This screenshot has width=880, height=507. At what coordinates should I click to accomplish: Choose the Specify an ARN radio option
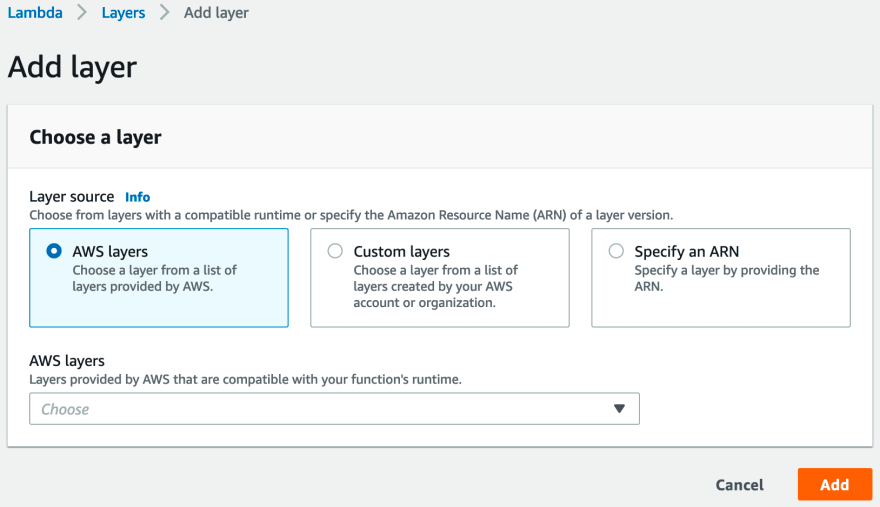616,251
